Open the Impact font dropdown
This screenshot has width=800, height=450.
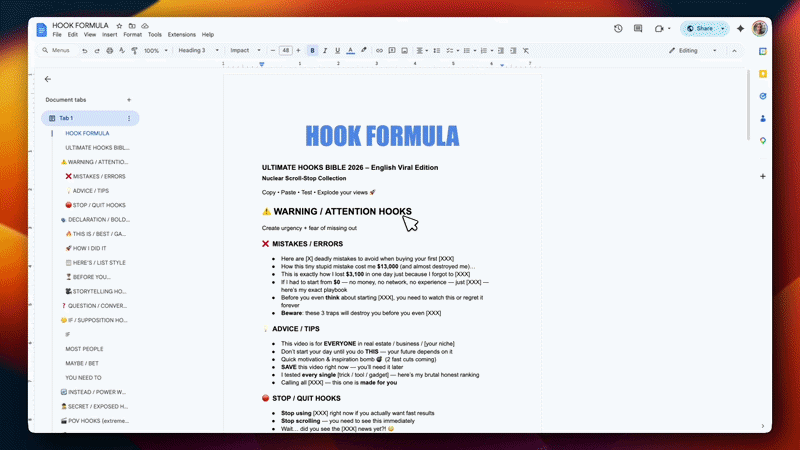pos(246,50)
